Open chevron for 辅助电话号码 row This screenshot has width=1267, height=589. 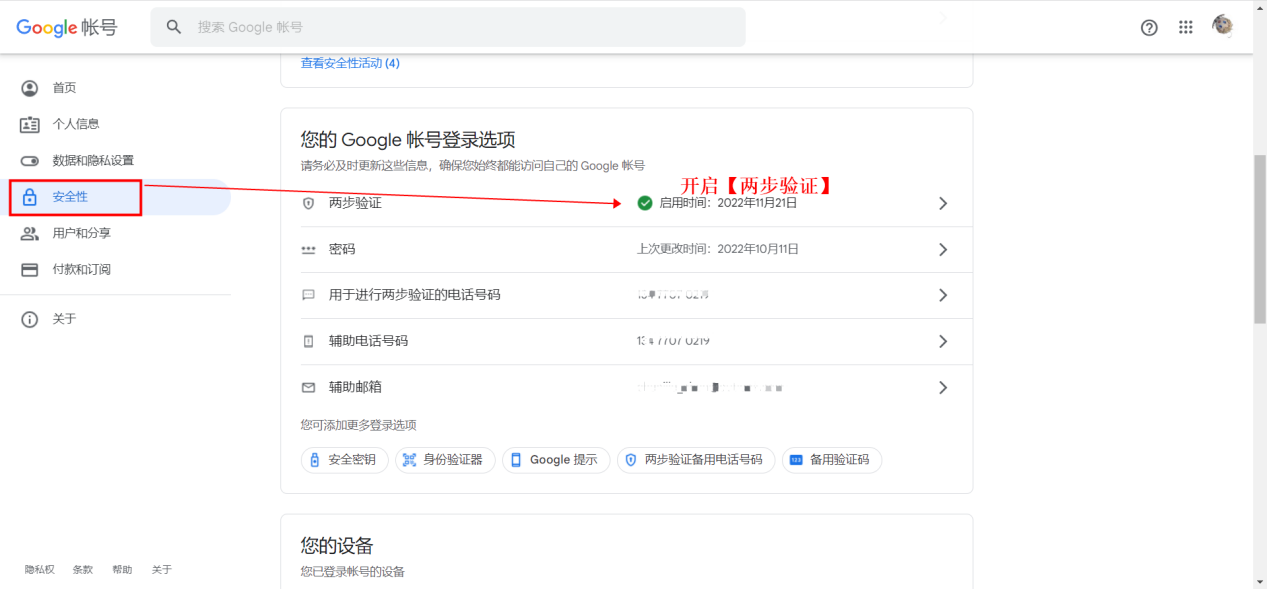tap(942, 342)
